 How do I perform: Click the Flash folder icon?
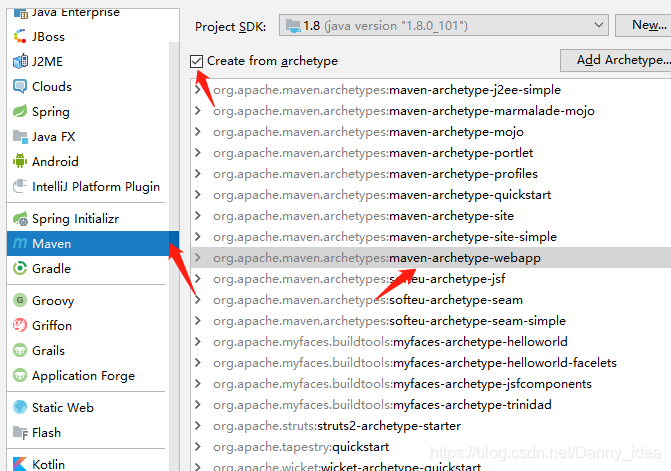pos(20,432)
